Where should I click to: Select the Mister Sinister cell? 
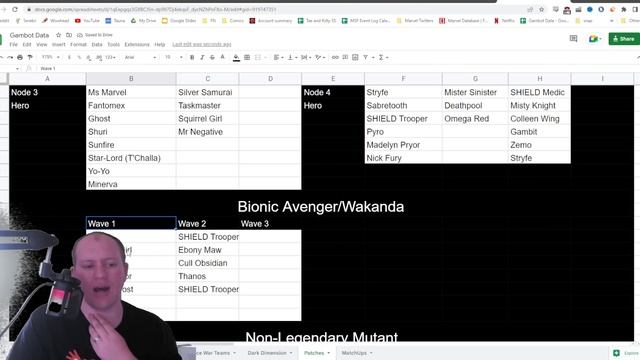click(475, 92)
